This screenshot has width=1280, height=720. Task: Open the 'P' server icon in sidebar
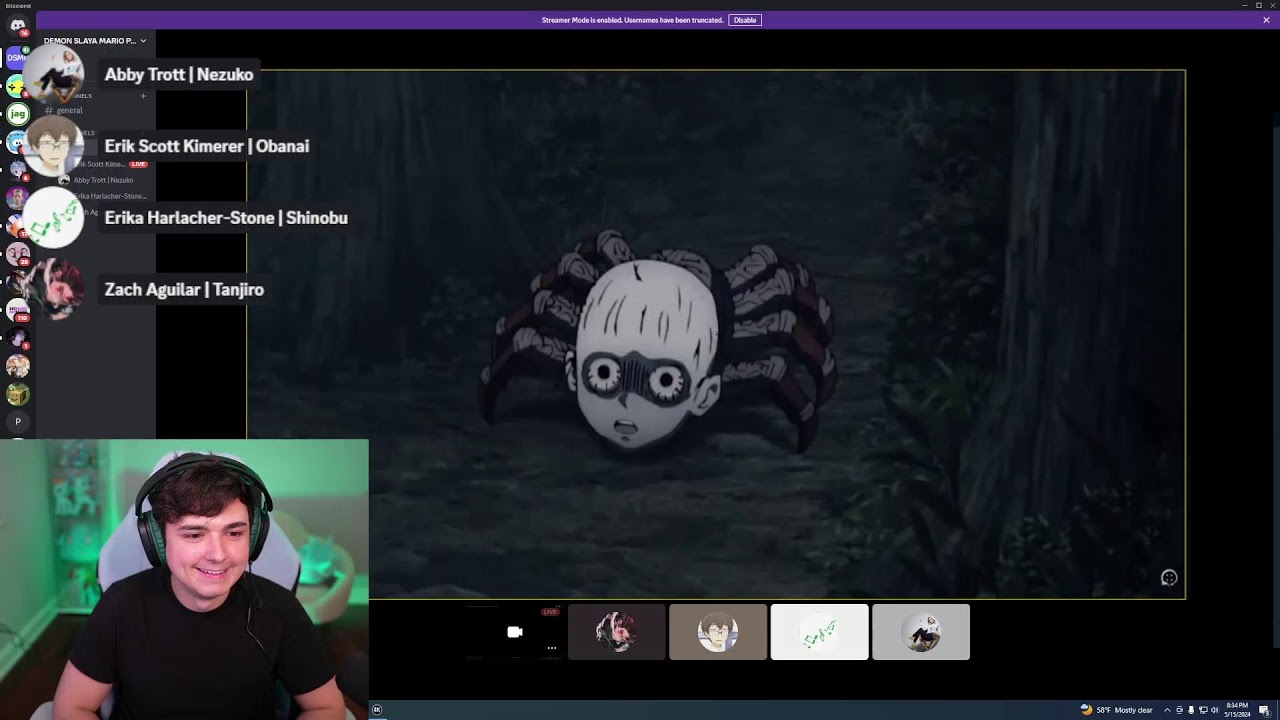tap(17, 422)
